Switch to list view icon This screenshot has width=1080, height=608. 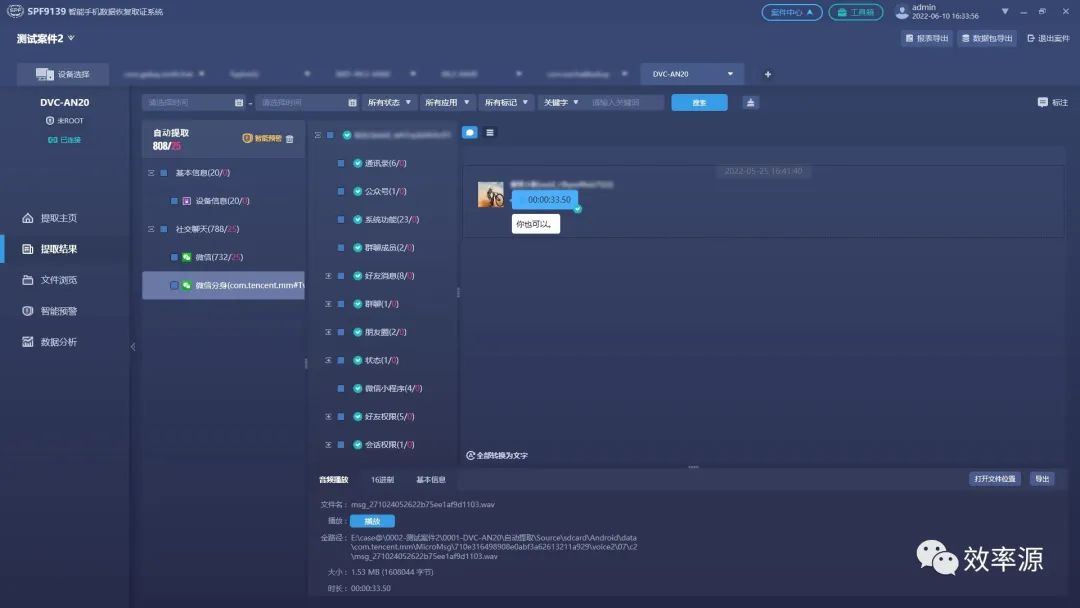(x=490, y=132)
